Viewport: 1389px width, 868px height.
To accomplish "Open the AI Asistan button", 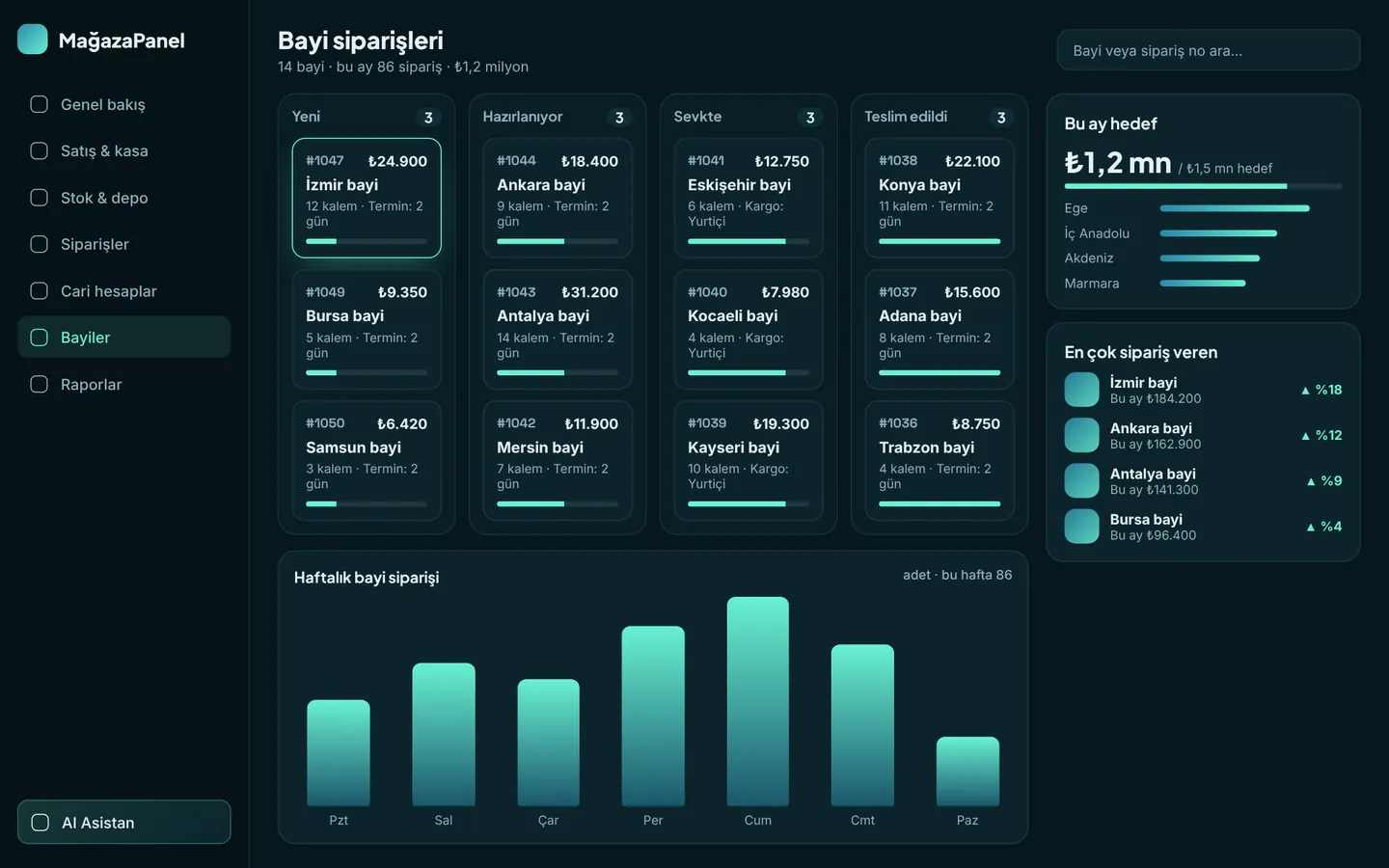I will [x=124, y=823].
